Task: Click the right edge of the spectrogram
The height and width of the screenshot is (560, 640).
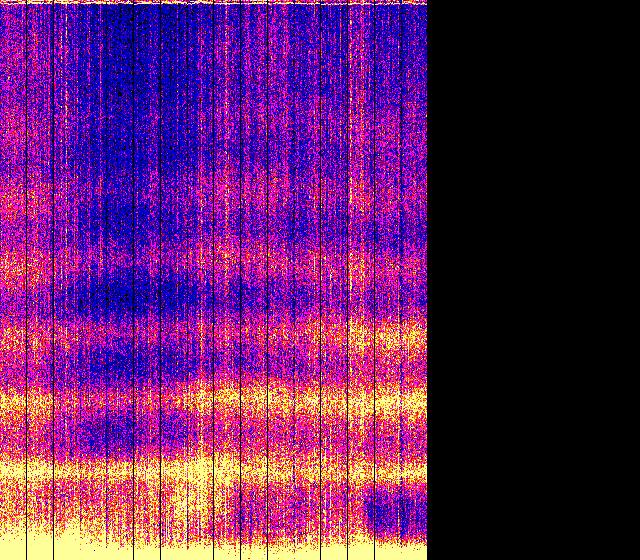Action: pos(426,280)
